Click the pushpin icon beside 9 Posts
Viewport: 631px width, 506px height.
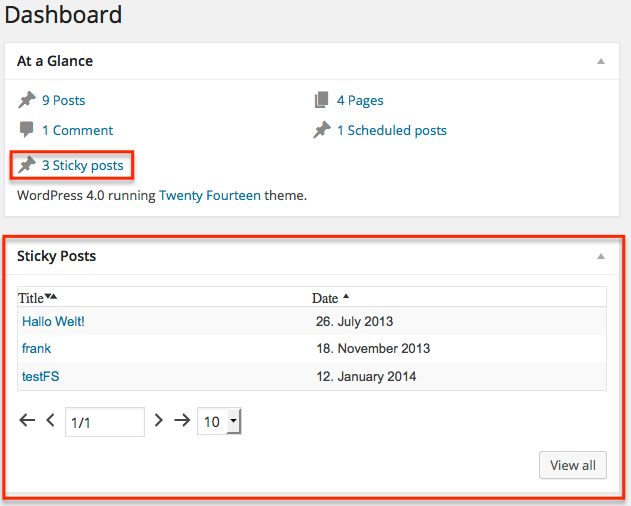(27, 100)
